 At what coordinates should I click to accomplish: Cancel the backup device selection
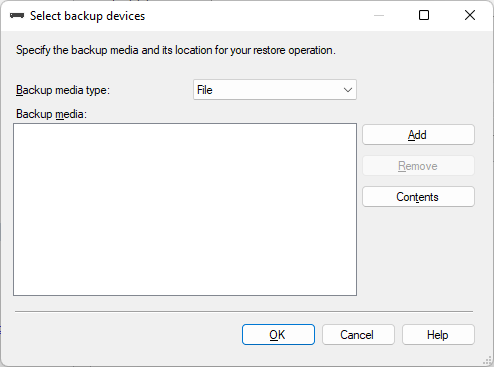point(358,334)
